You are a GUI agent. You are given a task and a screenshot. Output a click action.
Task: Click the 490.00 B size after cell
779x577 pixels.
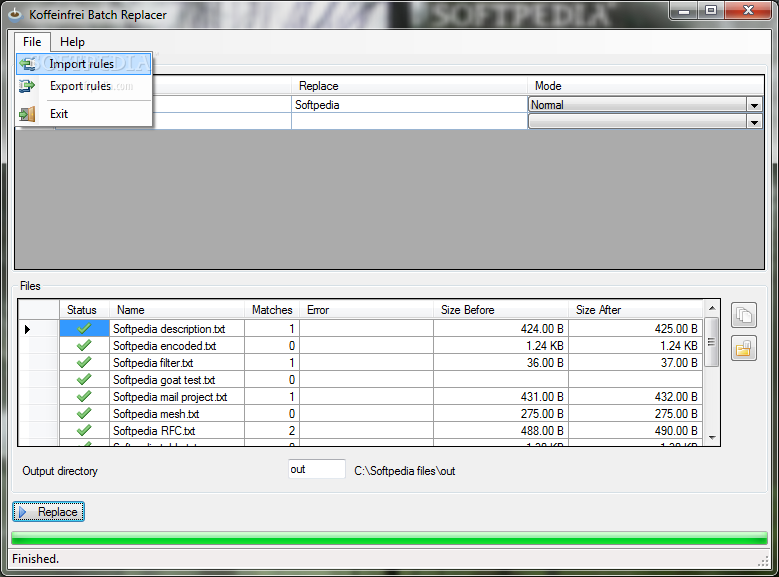pyautogui.click(x=635, y=430)
